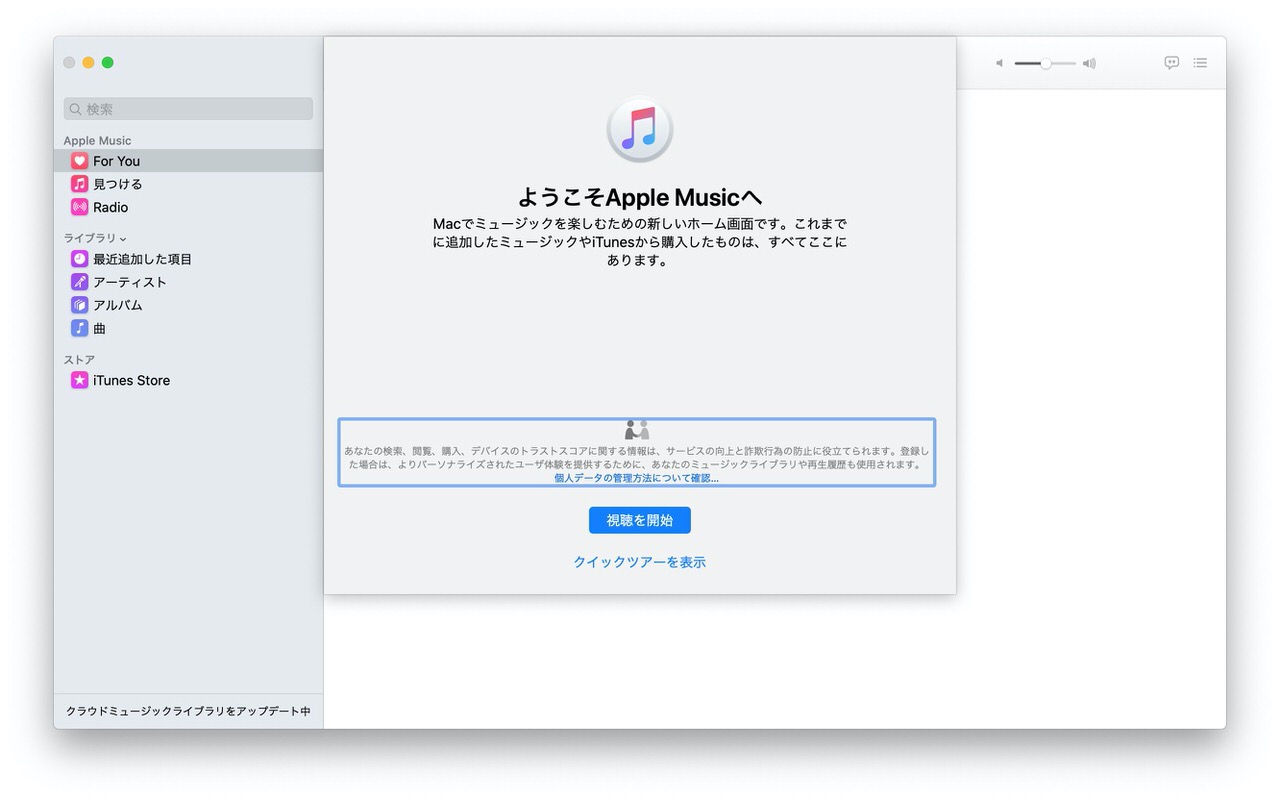Click the iTunes Store star icon
Viewport: 1280px width, 800px height.
79,380
